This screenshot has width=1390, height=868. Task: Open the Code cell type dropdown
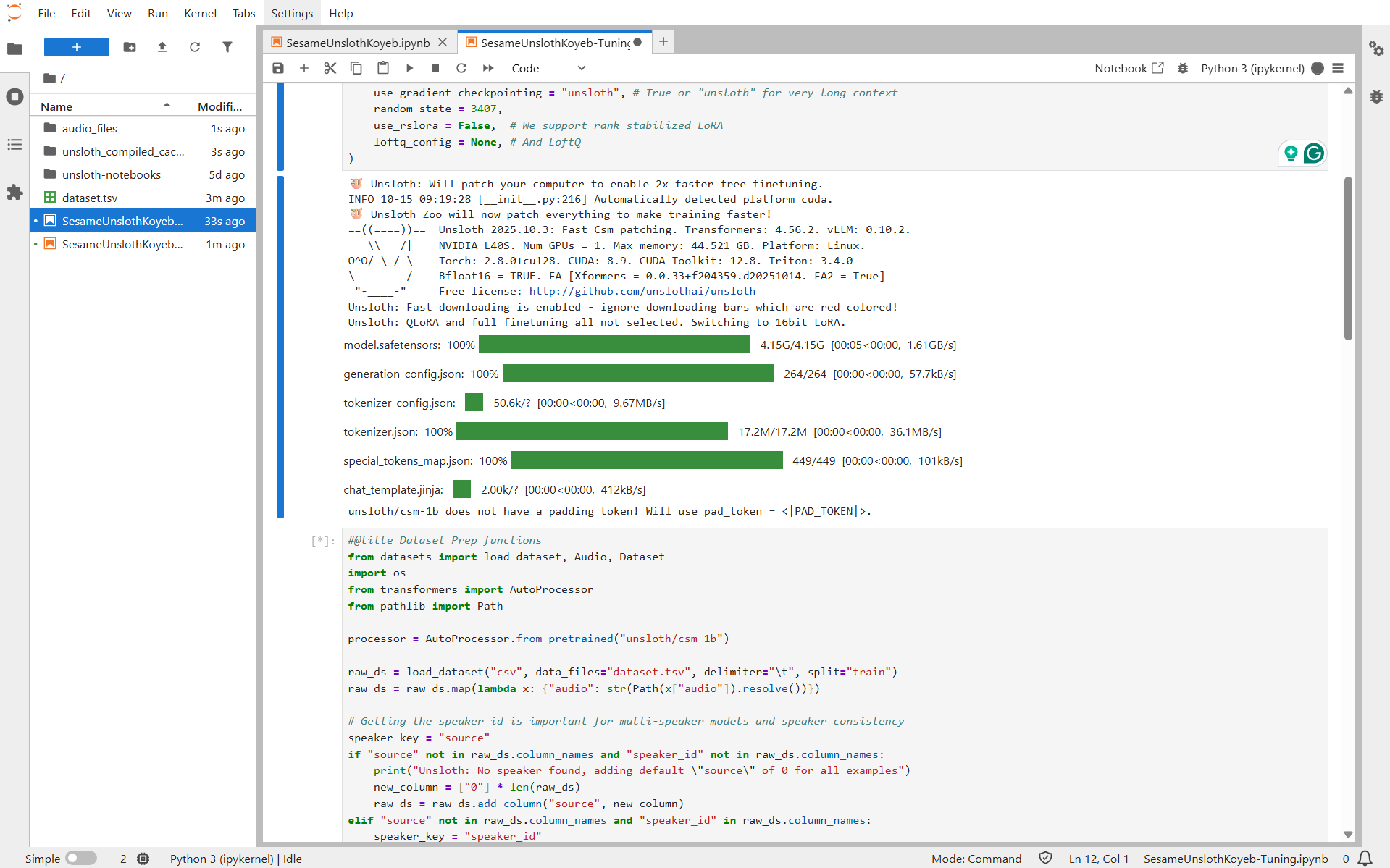tap(550, 67)
